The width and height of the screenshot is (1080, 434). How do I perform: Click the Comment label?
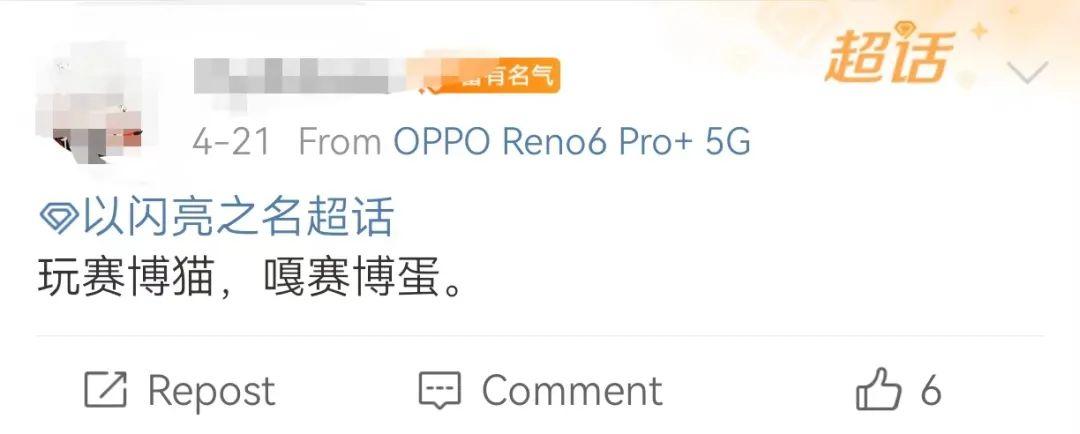(572, 390)
